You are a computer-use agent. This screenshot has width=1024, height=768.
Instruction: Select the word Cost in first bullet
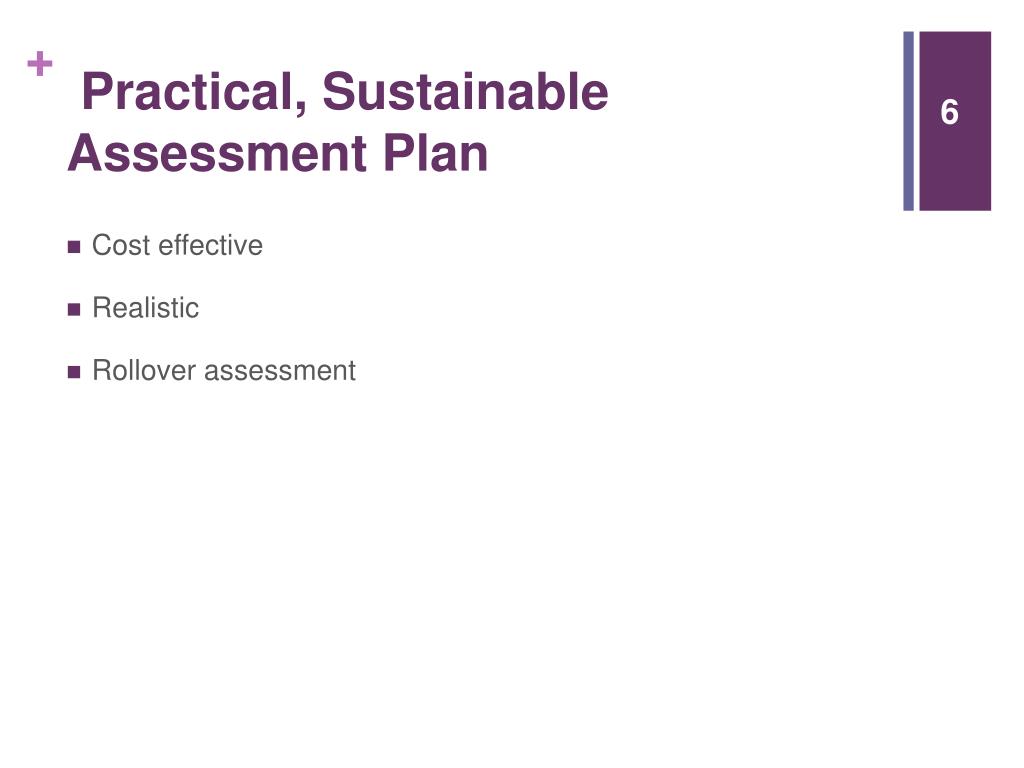point(121,246)
